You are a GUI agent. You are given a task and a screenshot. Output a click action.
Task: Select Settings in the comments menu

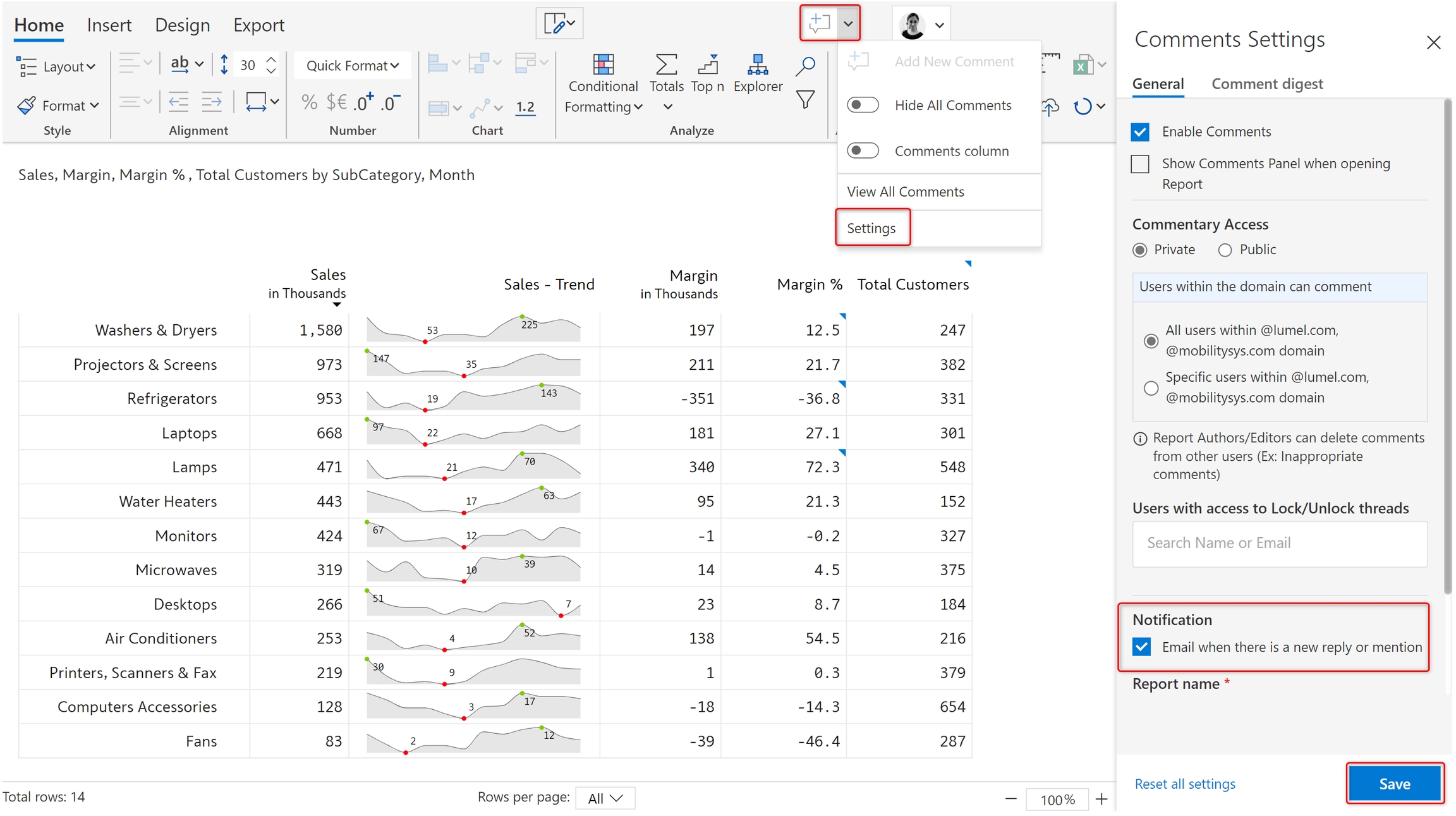[871, 228]
